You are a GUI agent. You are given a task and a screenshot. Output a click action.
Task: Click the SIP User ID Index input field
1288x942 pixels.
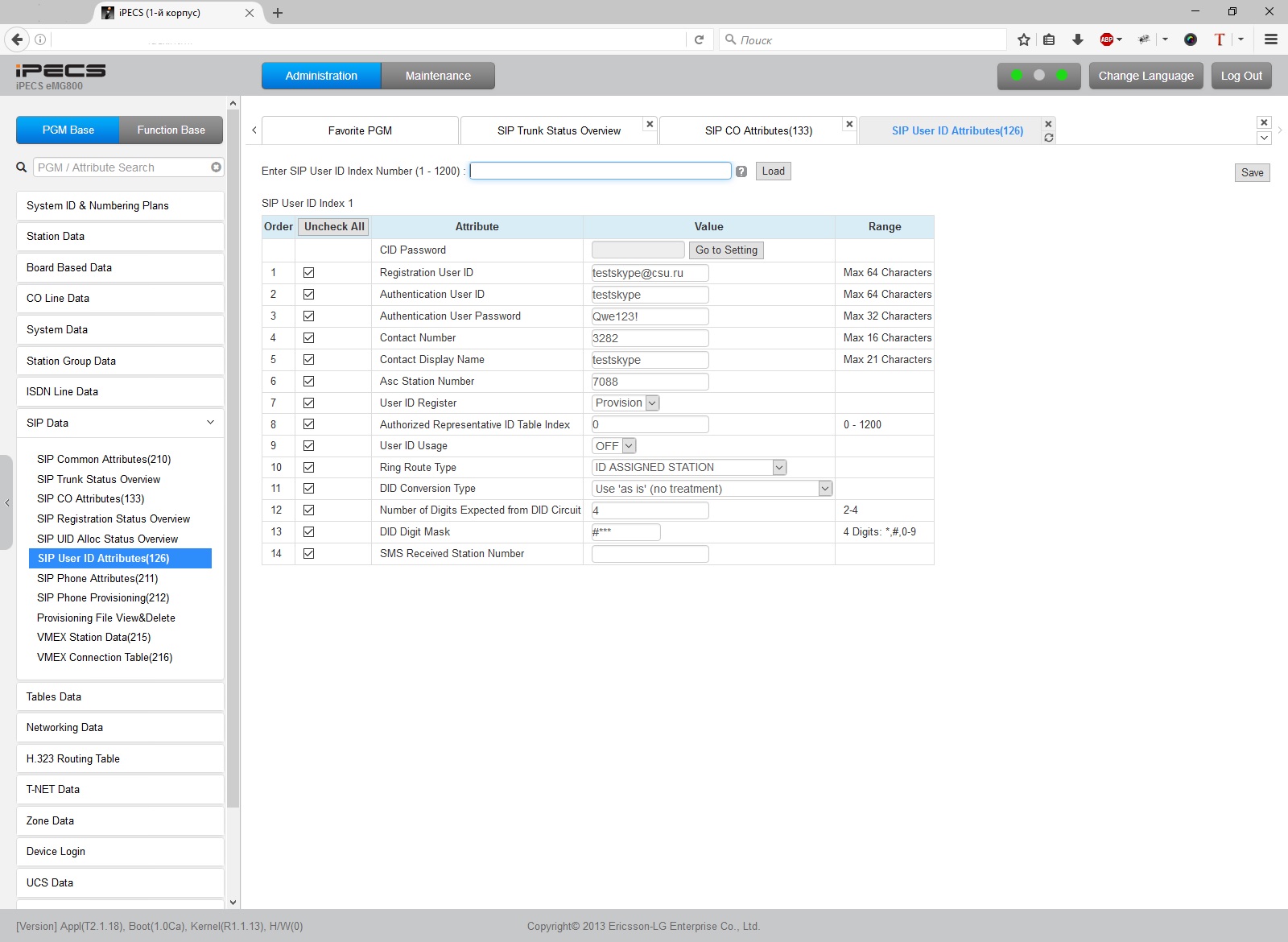(x=601, y=171)
